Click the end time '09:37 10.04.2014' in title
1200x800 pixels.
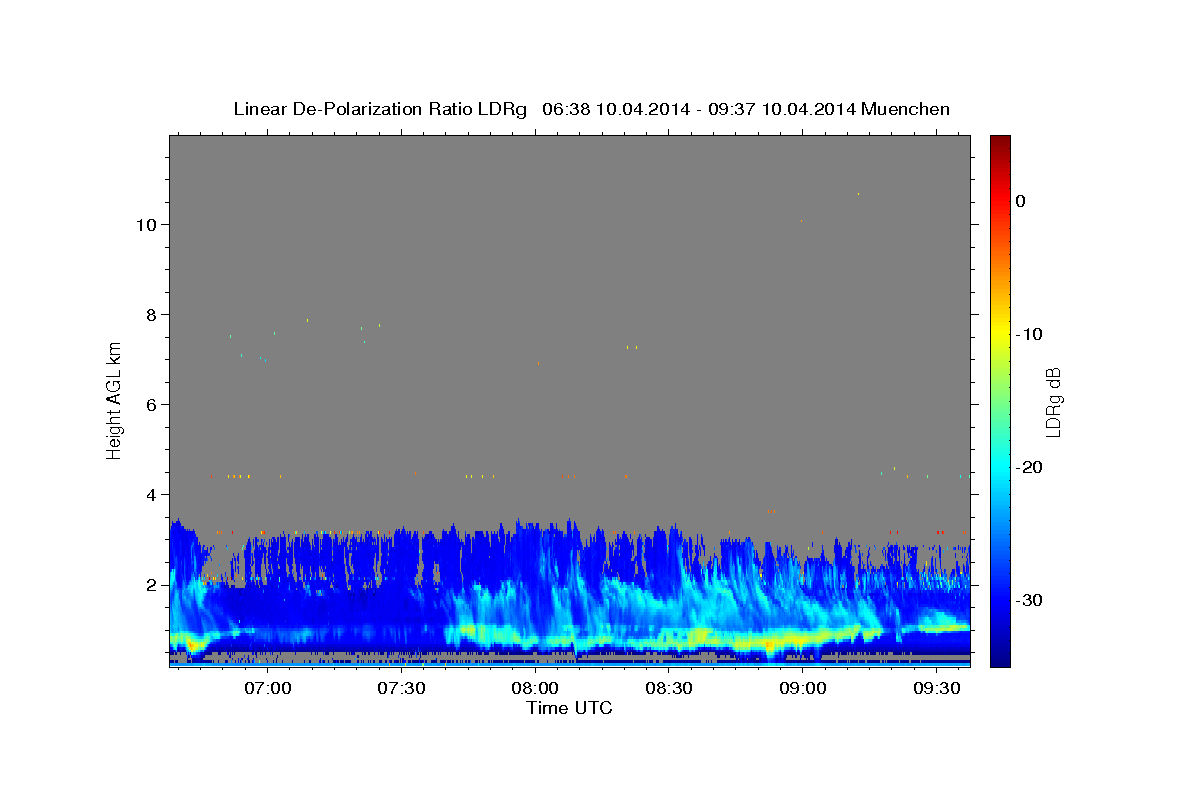click(x=781, y=109)
